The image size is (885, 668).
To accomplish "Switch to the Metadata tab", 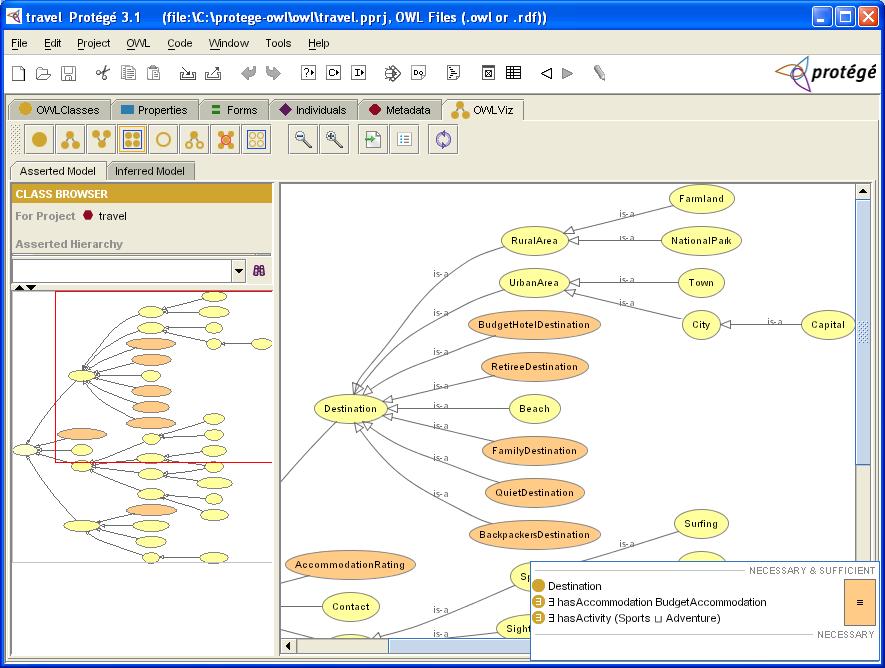I will pyautogui.click(x=400, y=110).
